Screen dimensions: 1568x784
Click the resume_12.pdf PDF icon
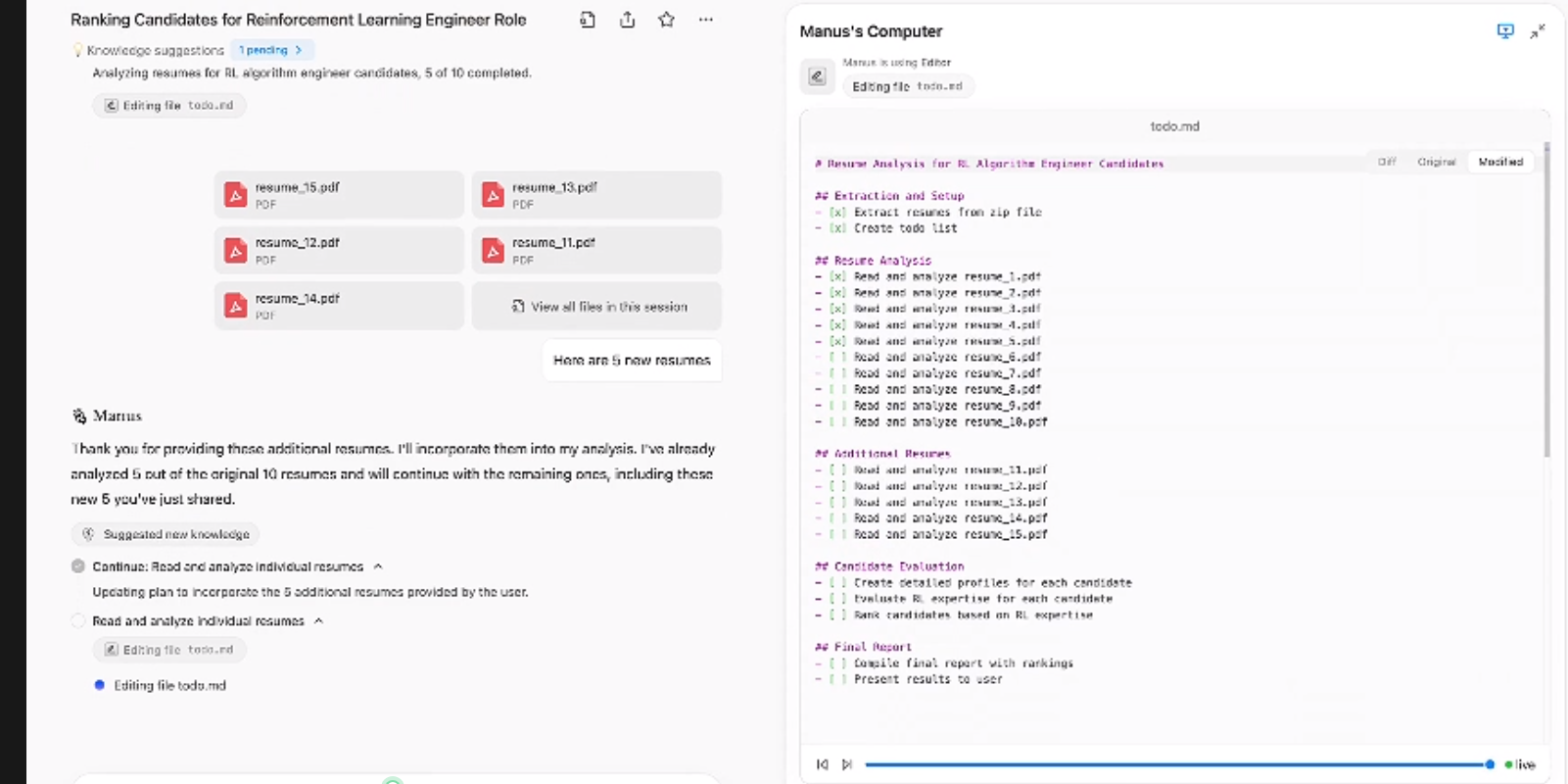click(x=236, y=250)
